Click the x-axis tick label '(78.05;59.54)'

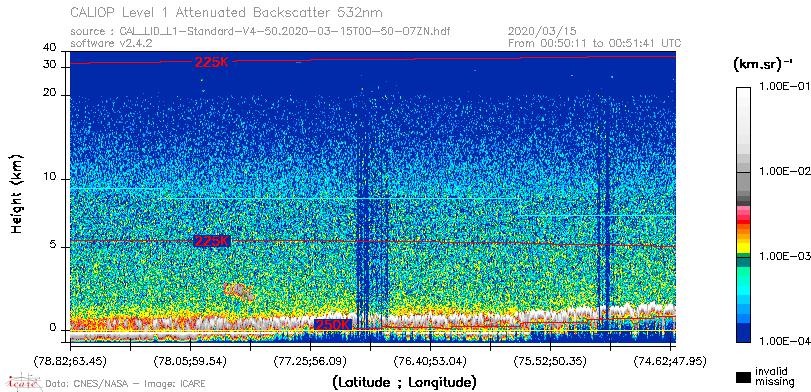190,361
